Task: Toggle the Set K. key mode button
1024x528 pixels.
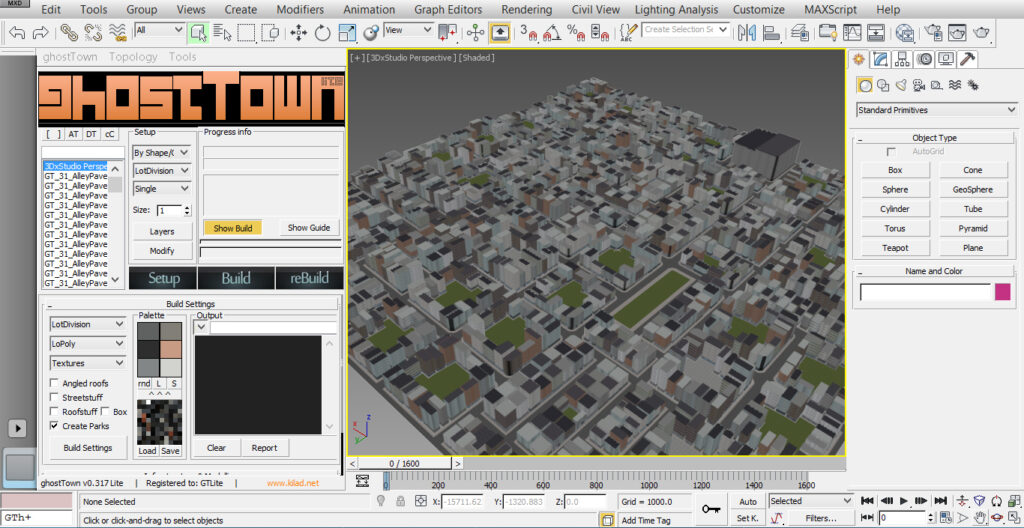Action: click(x=747, y=518)
